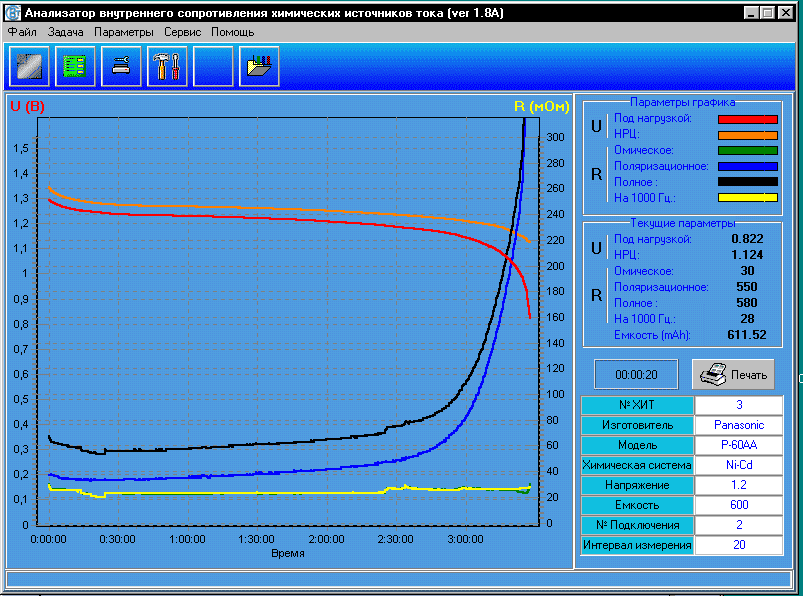Click the НРЦ current value 1.124
This screenshot has height=596, width=803.
(x=747, y=254)
